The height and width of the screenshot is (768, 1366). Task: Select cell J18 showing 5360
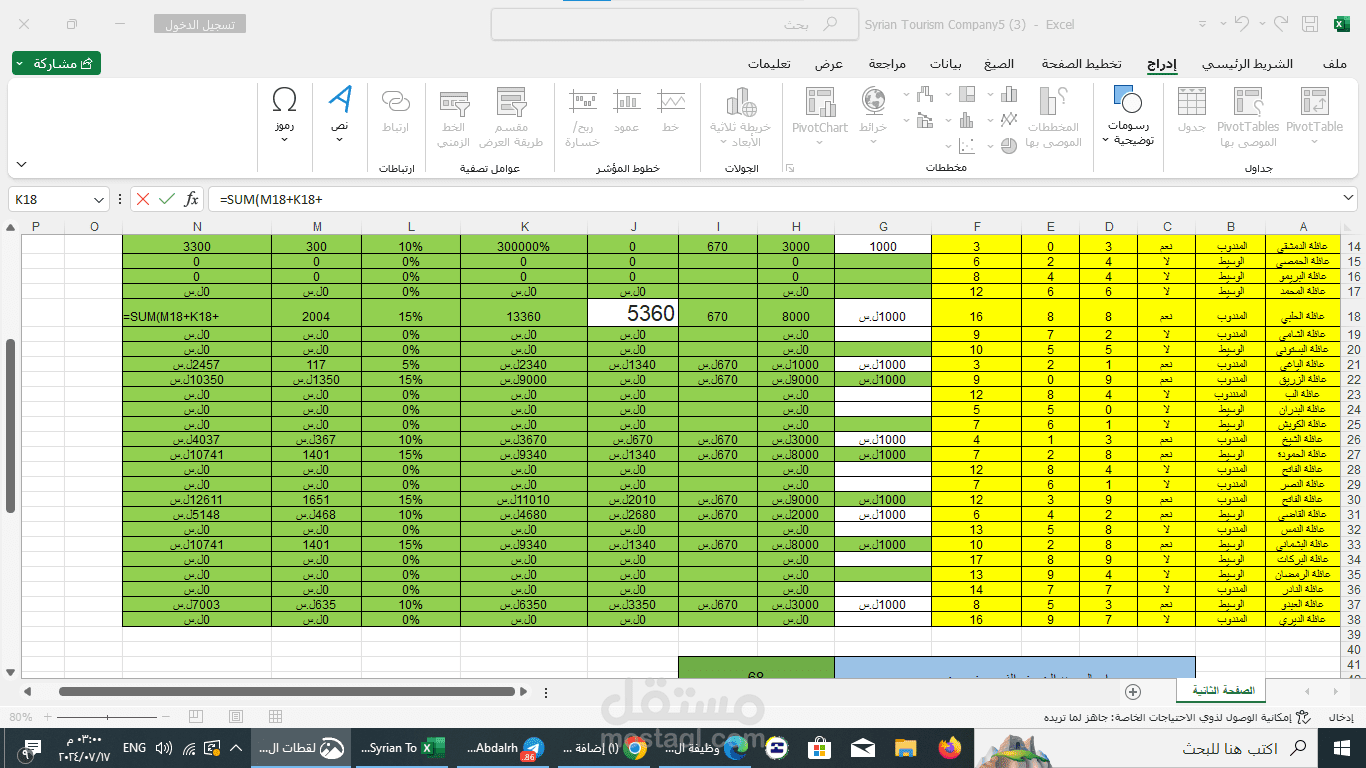(x=632, y=313)
